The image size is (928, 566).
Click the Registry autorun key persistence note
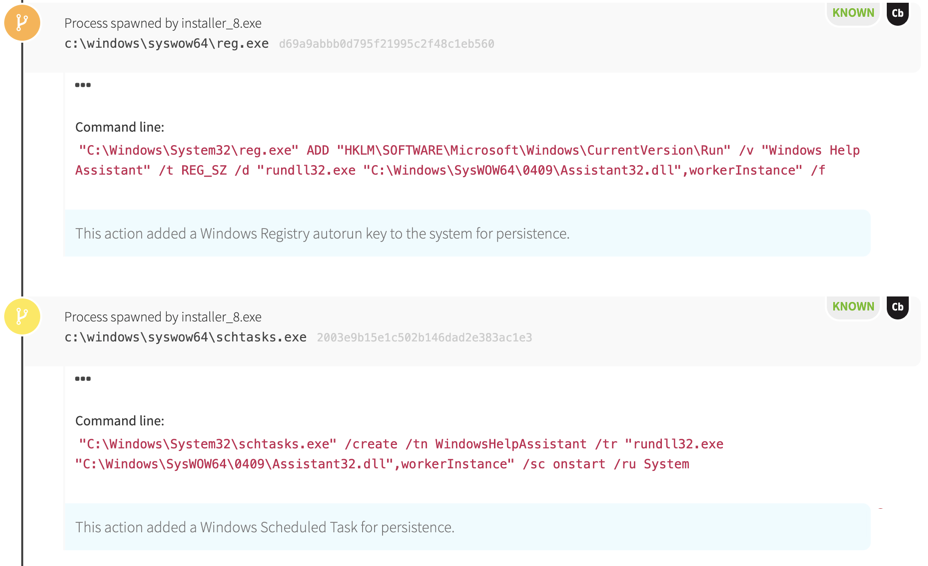(x=322, y=234)
